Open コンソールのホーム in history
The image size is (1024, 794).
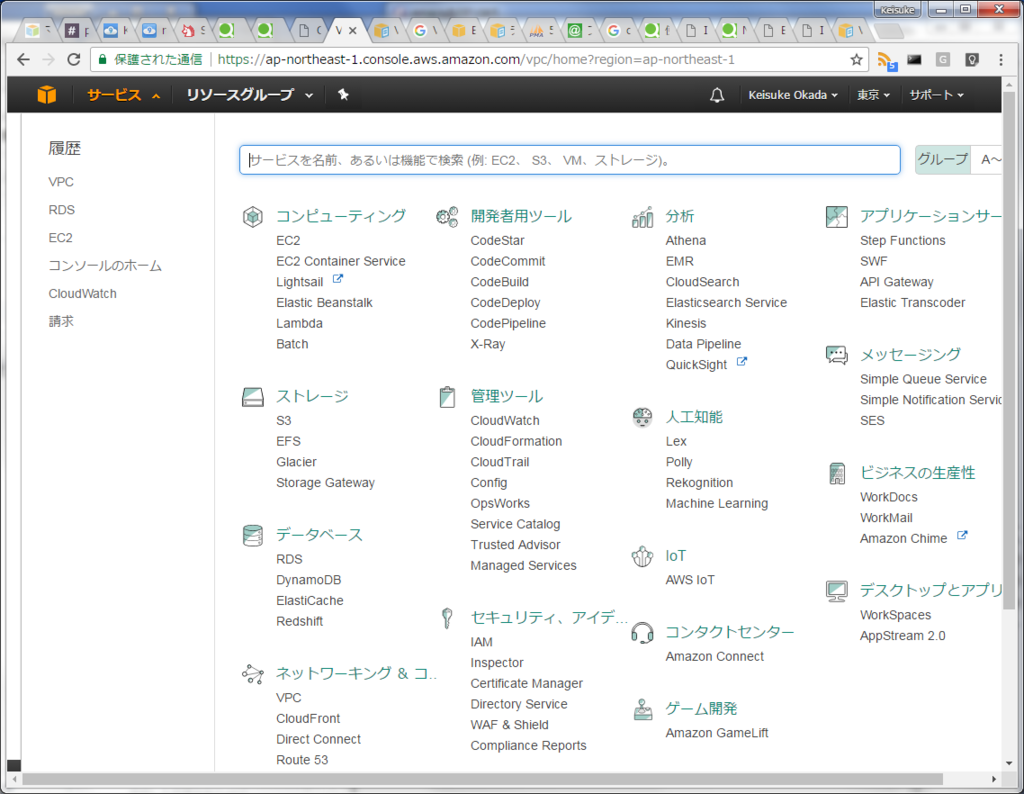(x=105, y=266)
